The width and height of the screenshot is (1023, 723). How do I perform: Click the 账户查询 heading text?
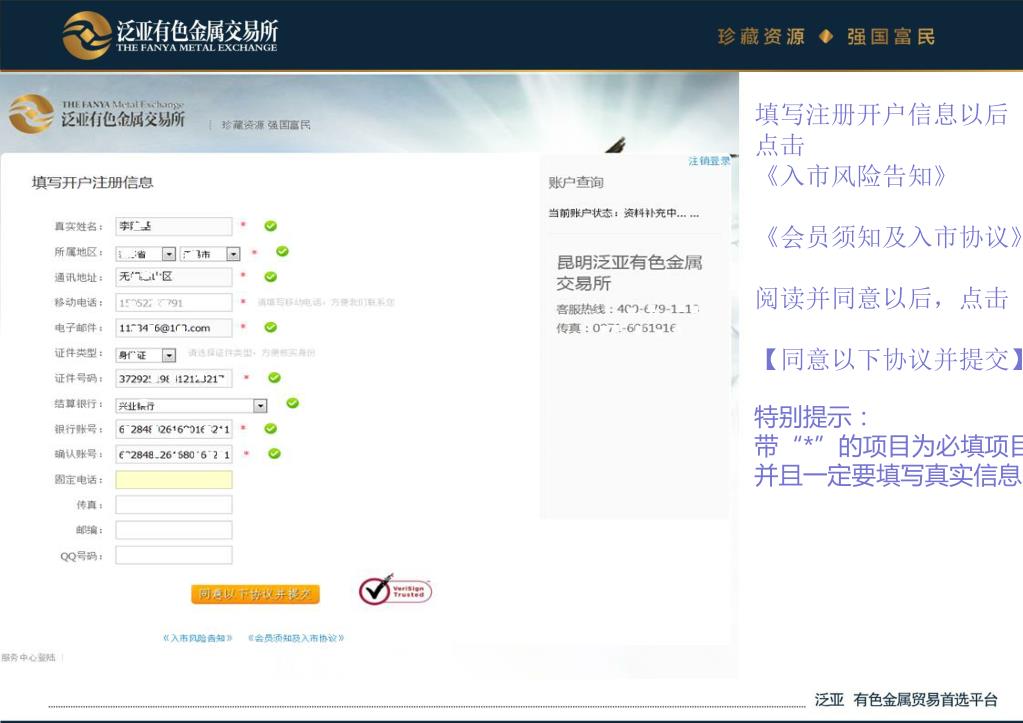point(576,183)
